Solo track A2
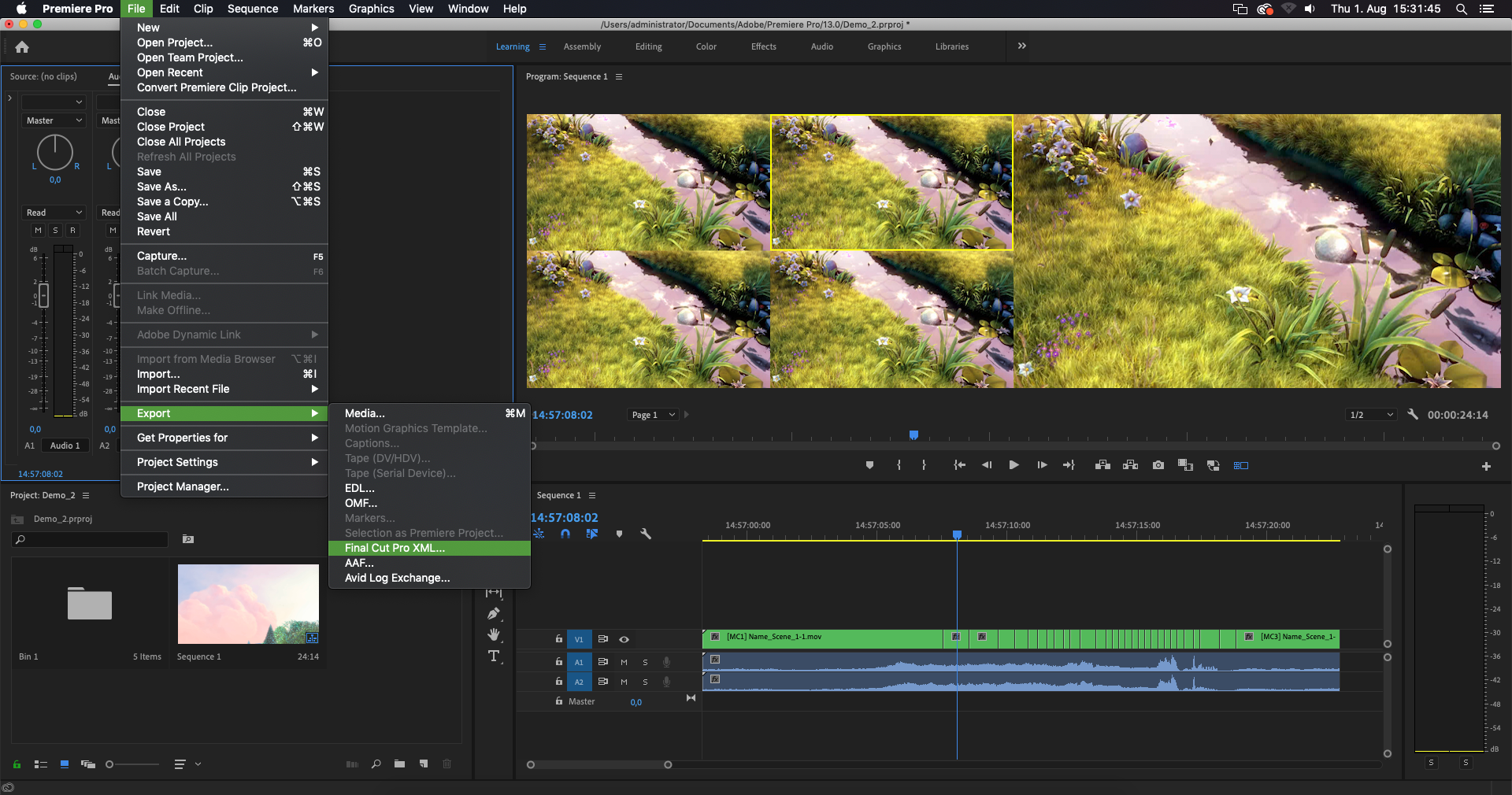The height and width of the screenshot is (795, 1512). (645, 682)
